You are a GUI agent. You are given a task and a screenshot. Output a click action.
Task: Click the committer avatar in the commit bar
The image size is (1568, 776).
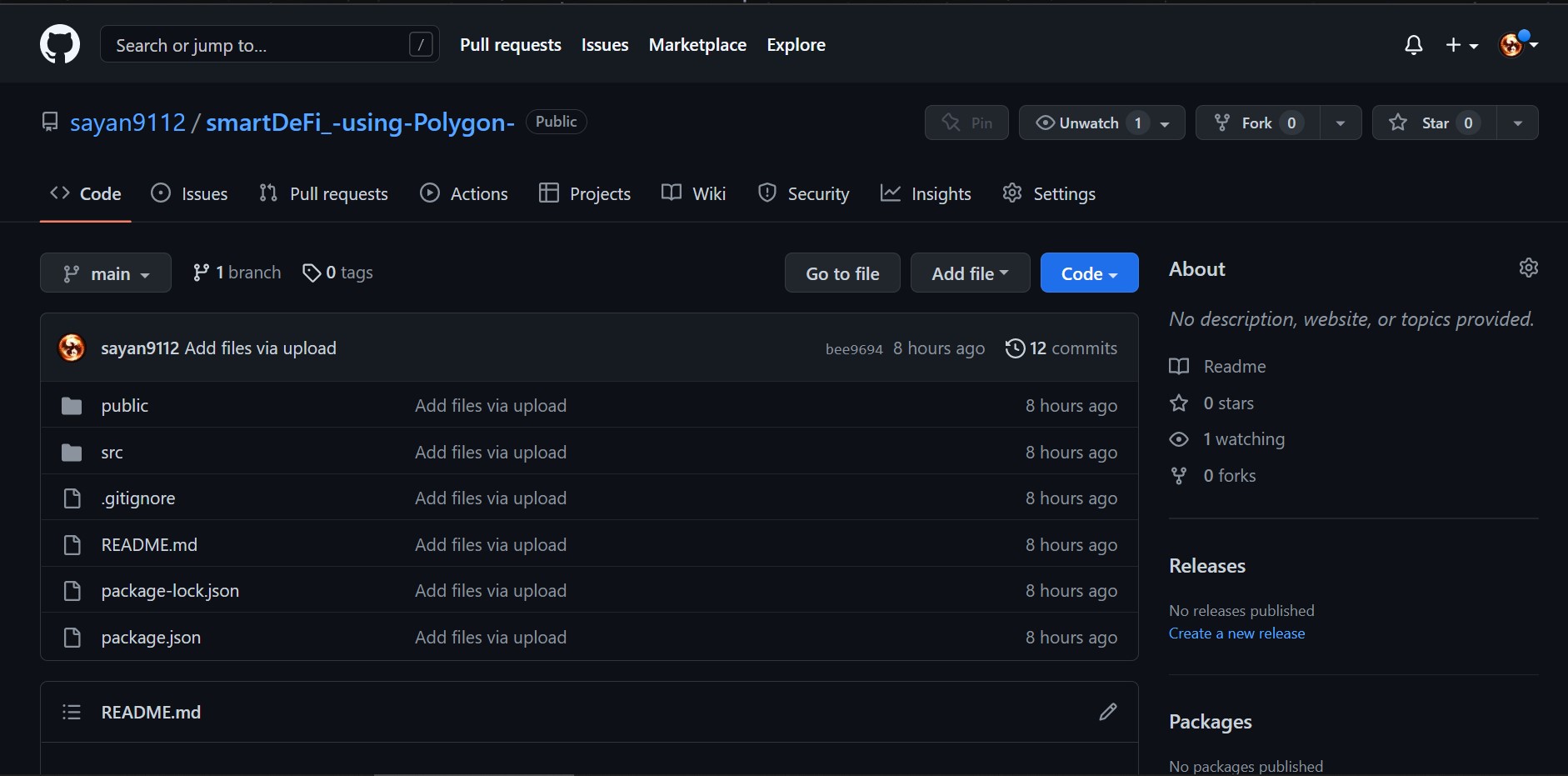click(x=72, y=348)
